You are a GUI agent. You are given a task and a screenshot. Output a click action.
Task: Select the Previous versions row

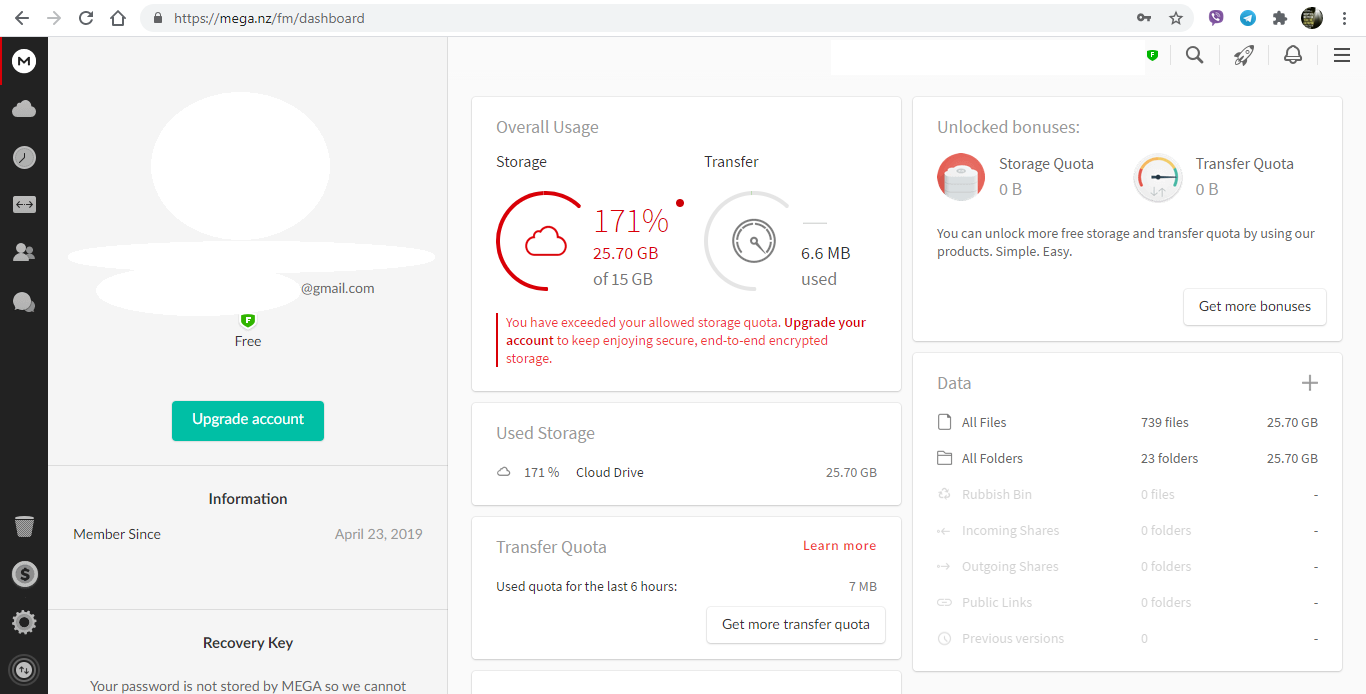(1127, 638)
